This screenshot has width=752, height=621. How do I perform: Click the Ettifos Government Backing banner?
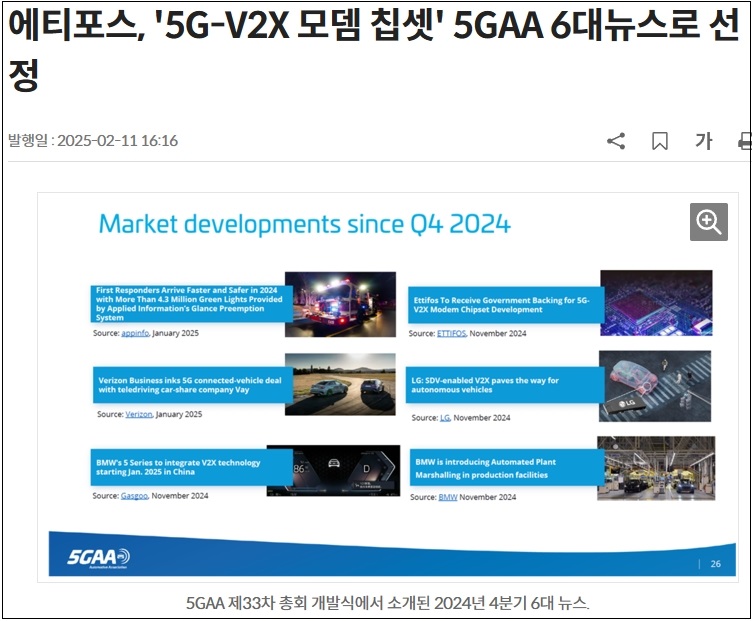tap(506, 305)
